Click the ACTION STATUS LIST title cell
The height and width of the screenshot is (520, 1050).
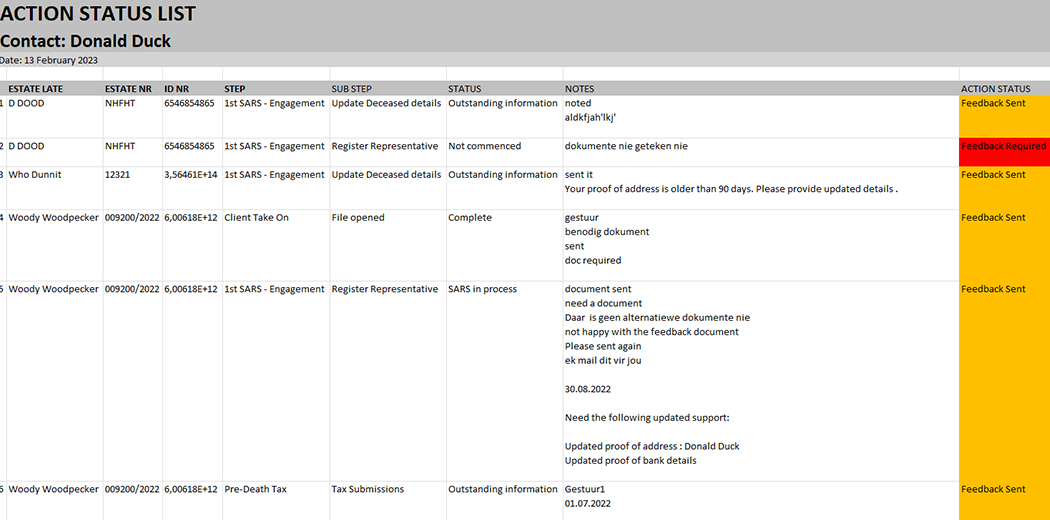[98, 14]
